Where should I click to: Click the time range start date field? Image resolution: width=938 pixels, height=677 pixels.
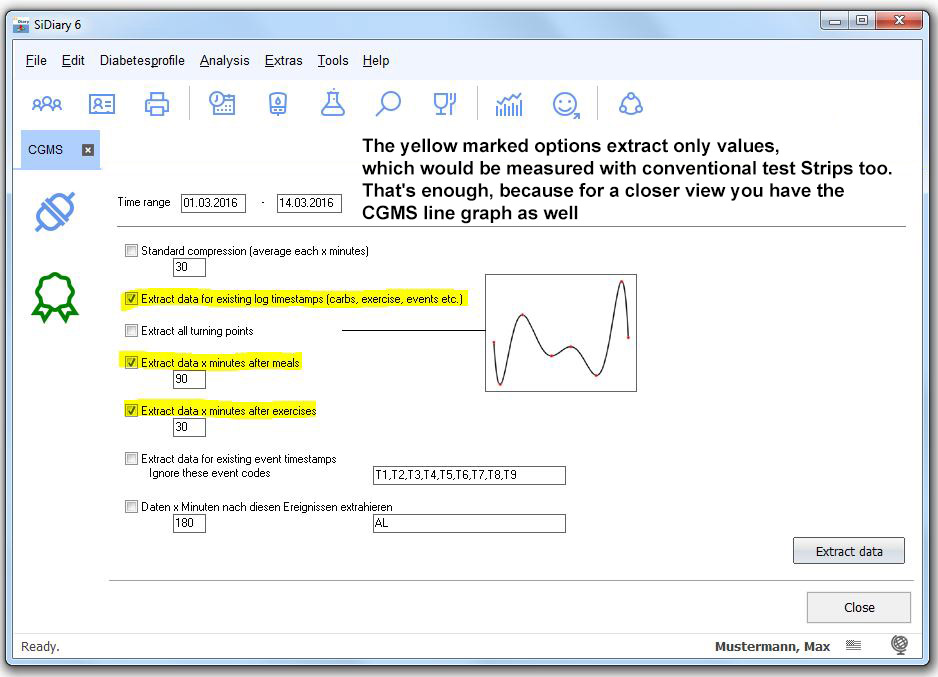click(213, 203)
